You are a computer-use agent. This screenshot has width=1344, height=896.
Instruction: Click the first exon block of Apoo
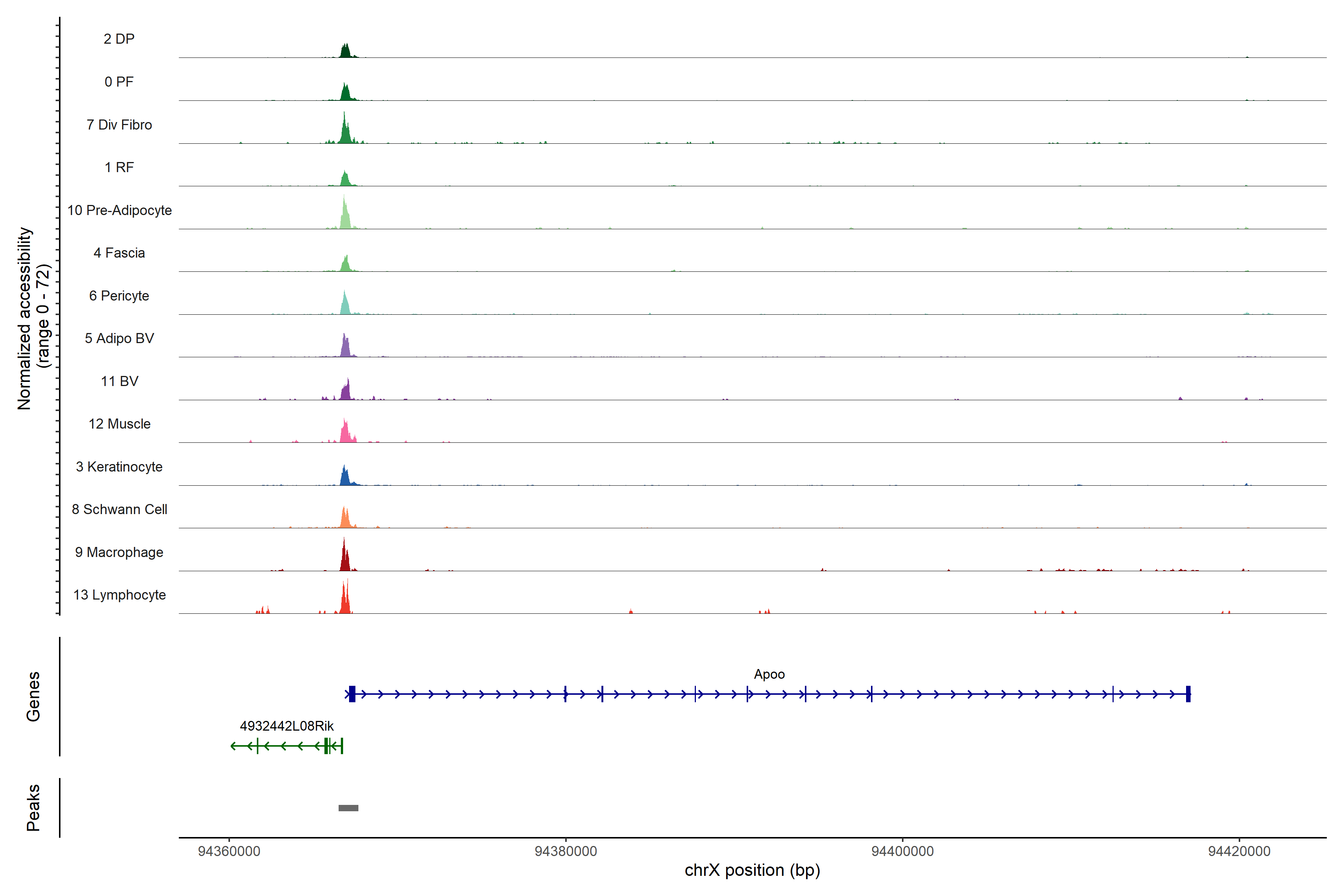[x=352, y=694]
